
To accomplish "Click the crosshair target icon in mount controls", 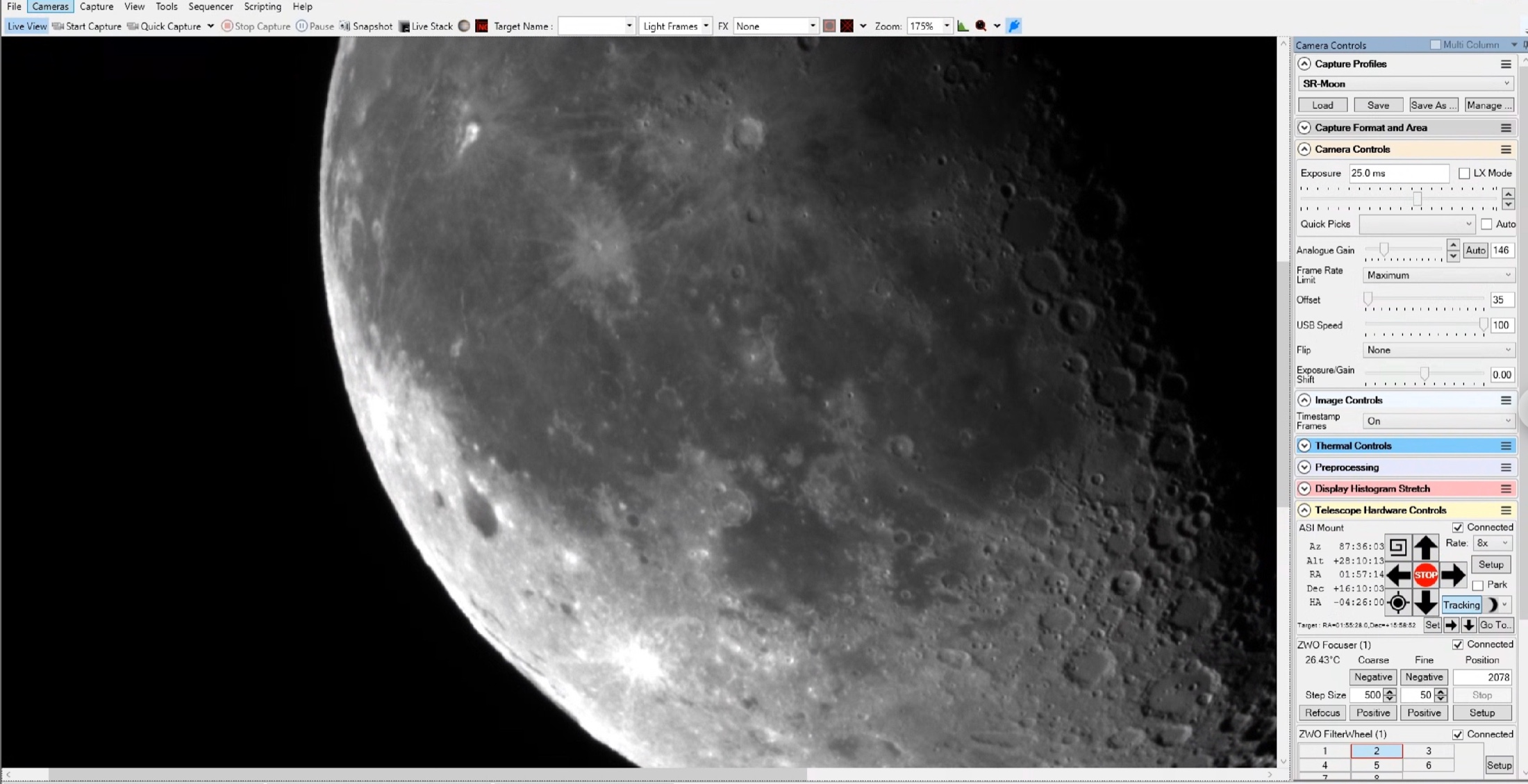I will click(x=1398, y=603).
